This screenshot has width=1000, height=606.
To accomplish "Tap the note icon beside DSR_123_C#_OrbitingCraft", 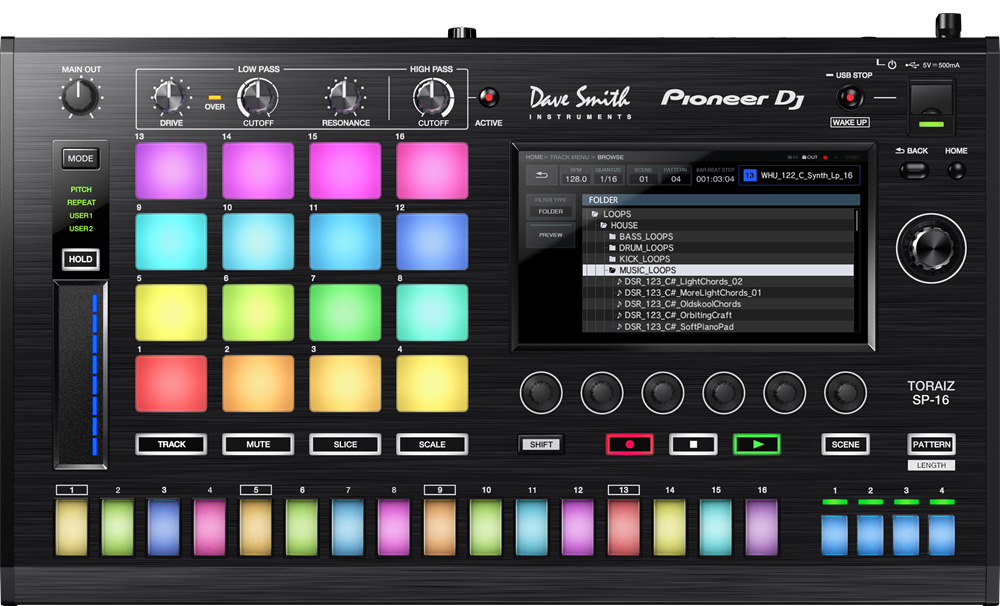I will point(619,315).
